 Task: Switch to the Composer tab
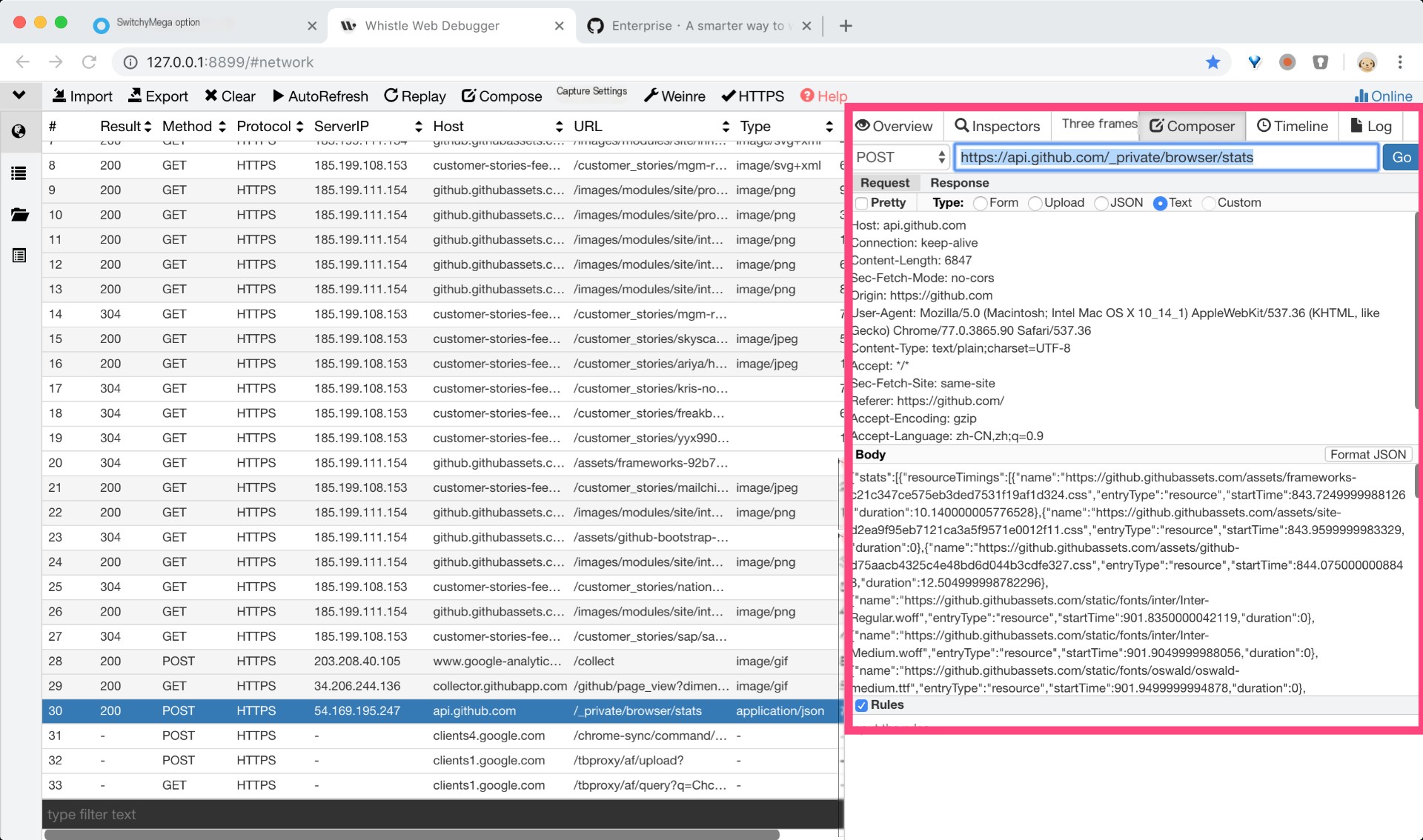click(1193, 126)
